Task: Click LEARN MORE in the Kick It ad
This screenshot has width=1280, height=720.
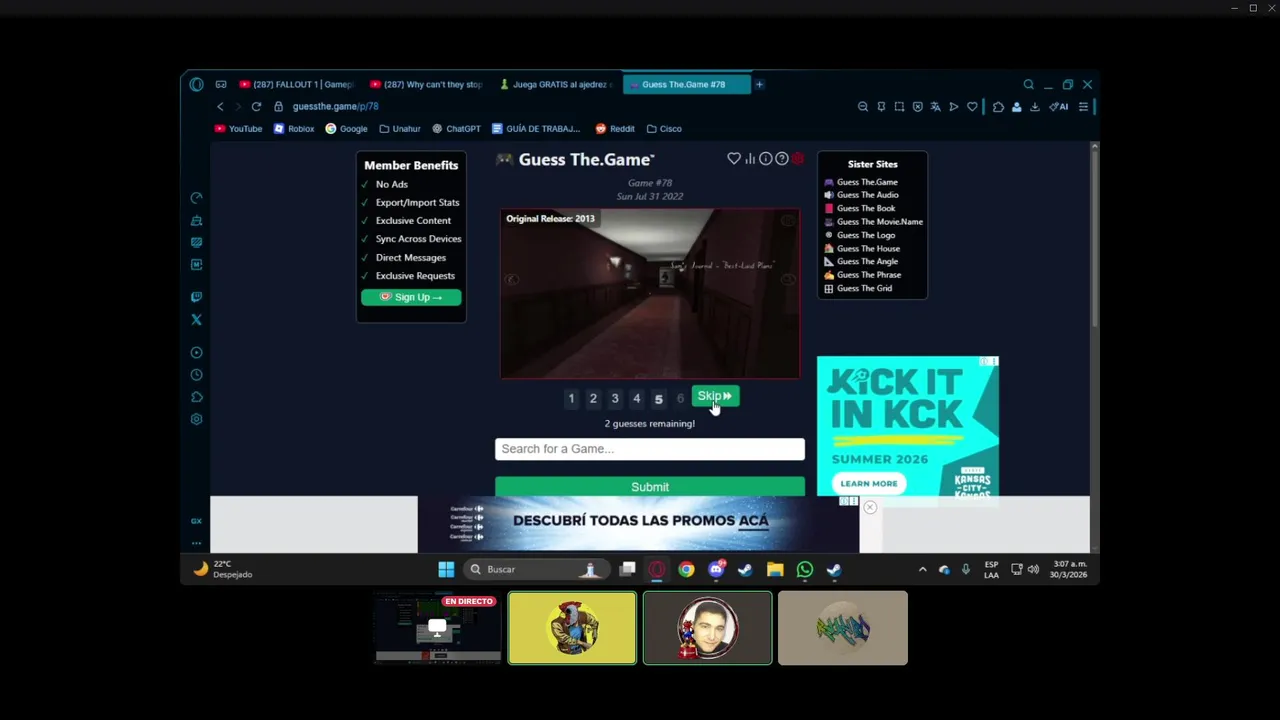Action: coord(869,483)
